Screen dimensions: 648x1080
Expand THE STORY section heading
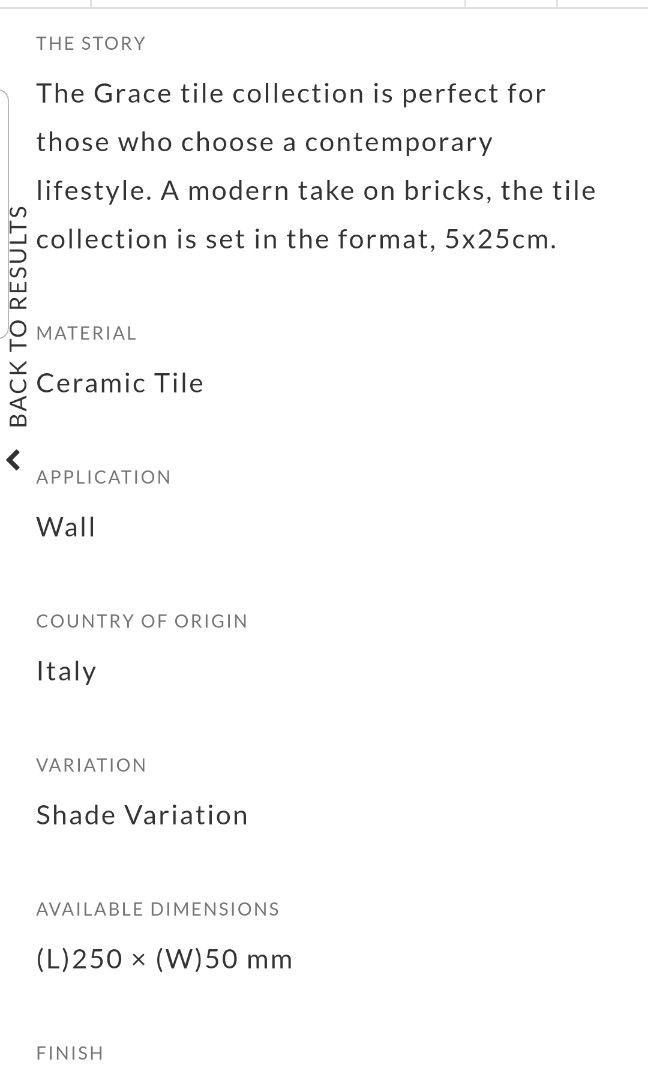[90, 43]
